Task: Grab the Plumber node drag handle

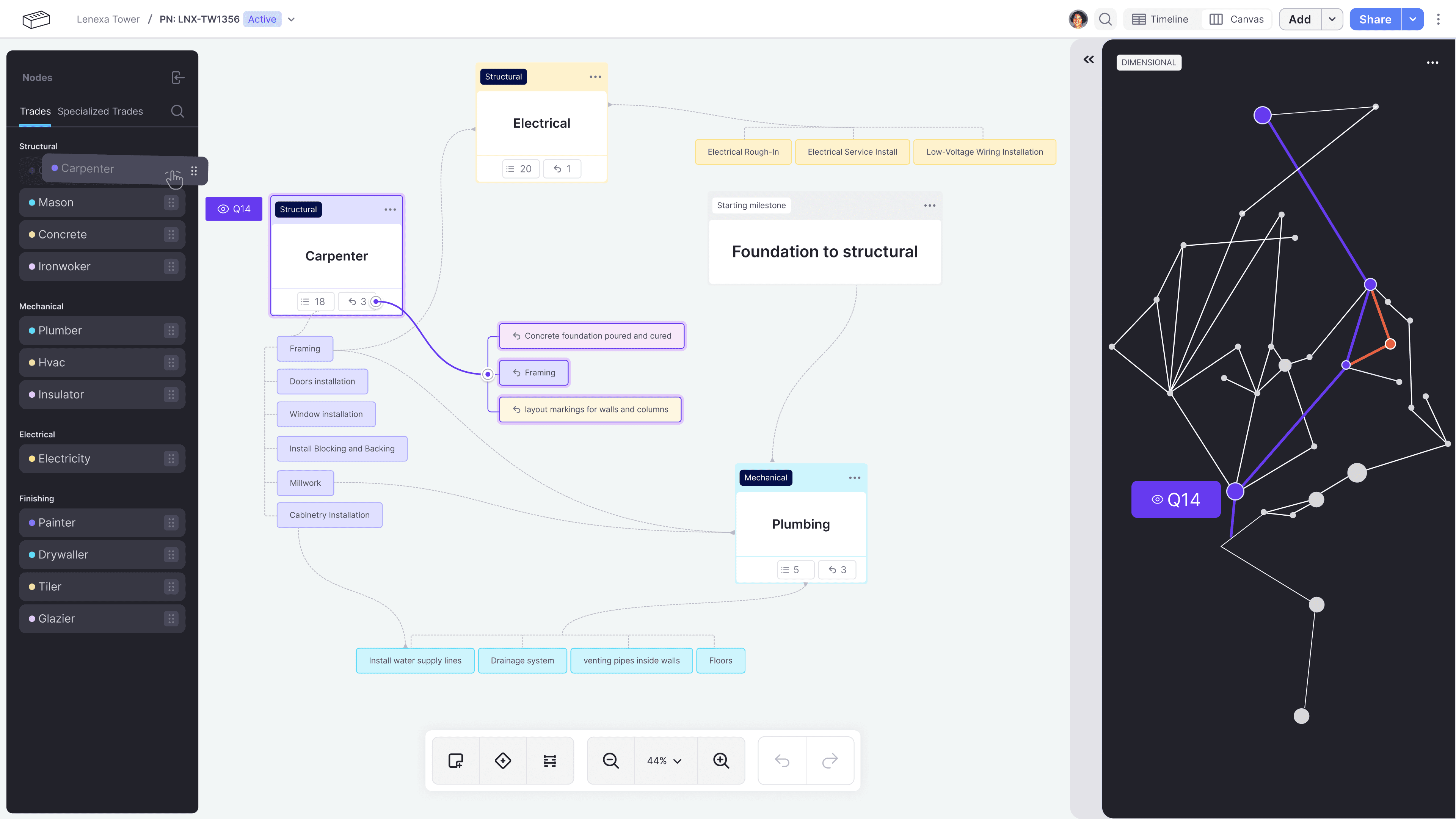Action: (171, 331)
